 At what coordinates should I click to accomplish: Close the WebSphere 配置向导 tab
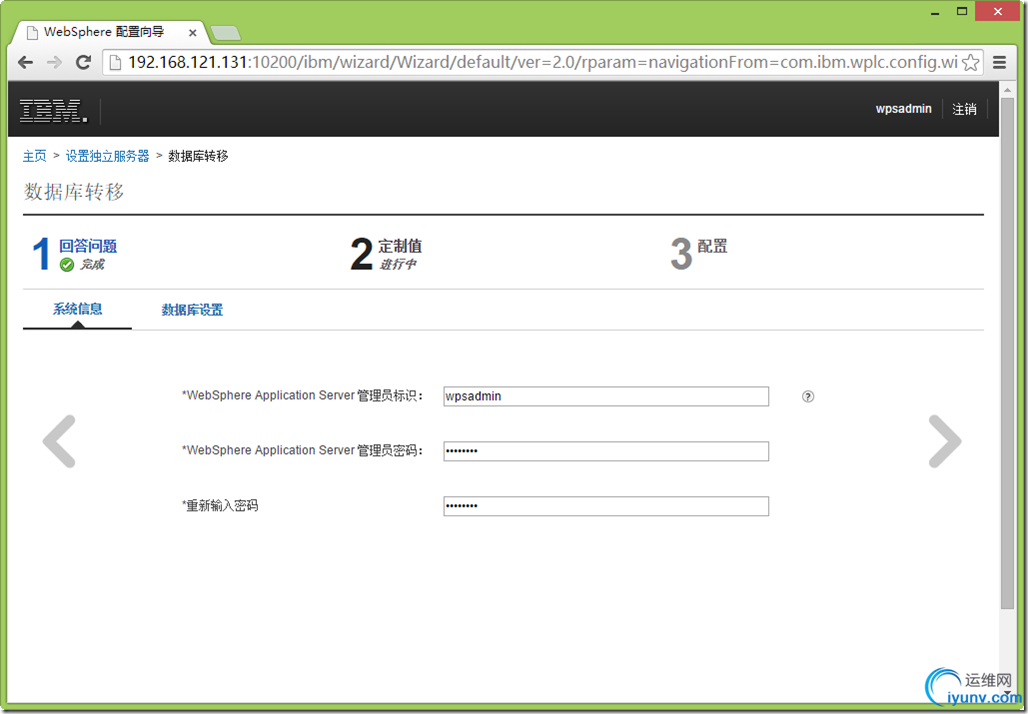[x=193, y=32]
